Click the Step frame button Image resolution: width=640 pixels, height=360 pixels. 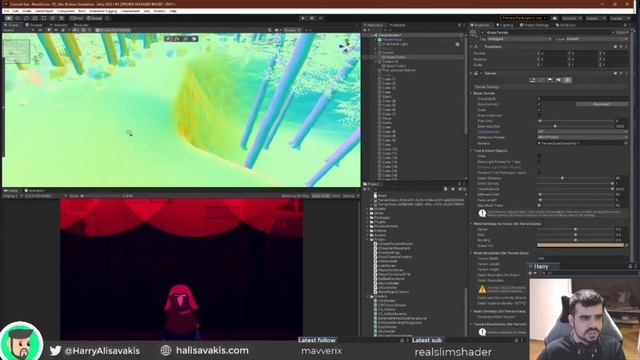(321, 18)
